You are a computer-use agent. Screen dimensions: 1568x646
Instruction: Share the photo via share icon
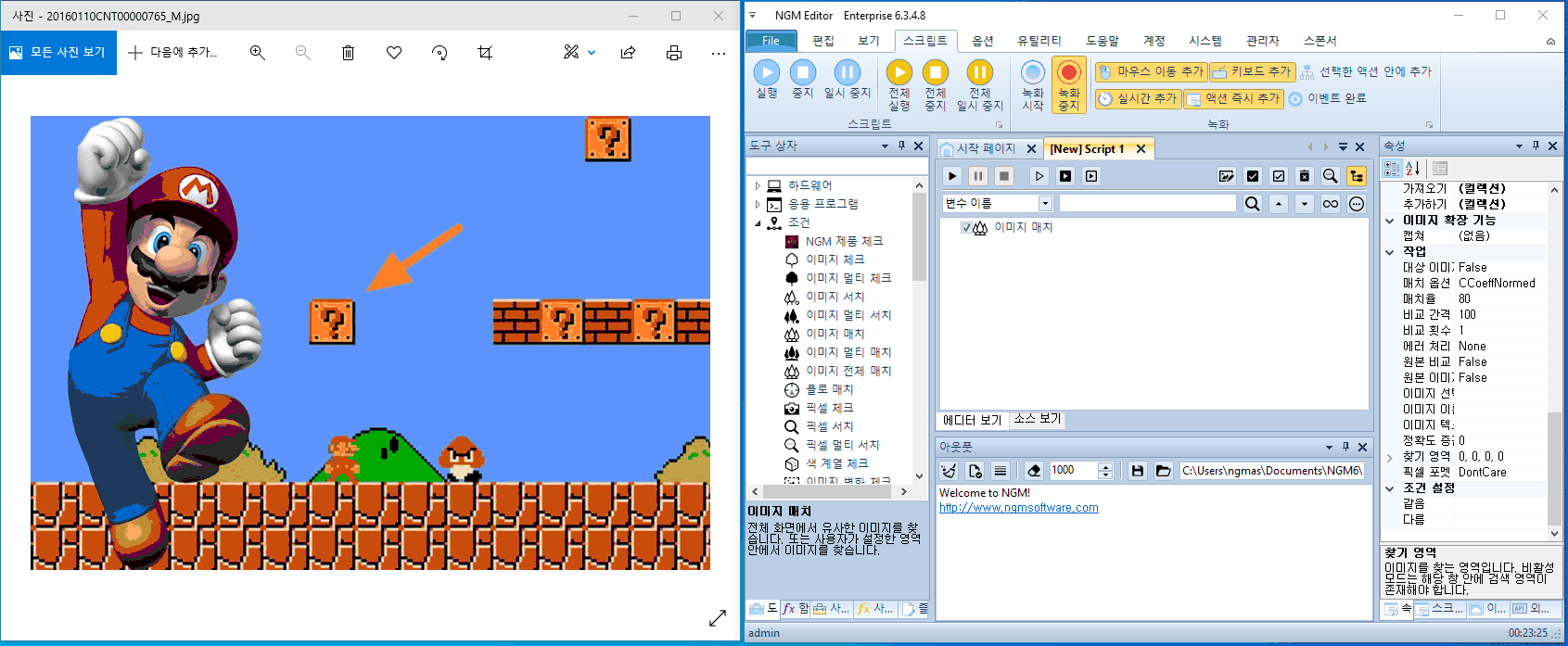[x=628, y=53]
